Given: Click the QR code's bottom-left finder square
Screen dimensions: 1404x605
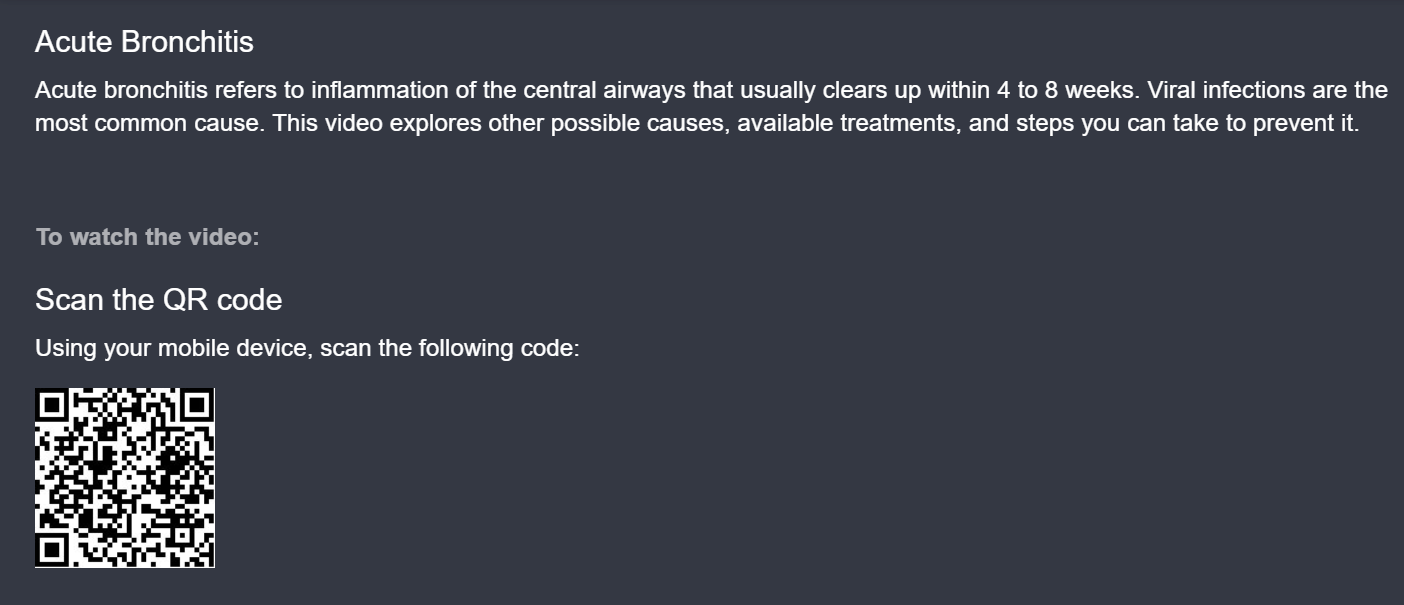Looking at the screenshot, I should pyautogui.click(x=52, y=551).
